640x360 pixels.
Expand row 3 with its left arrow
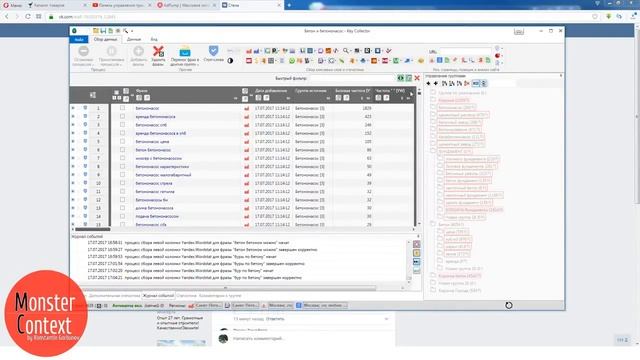73,125
